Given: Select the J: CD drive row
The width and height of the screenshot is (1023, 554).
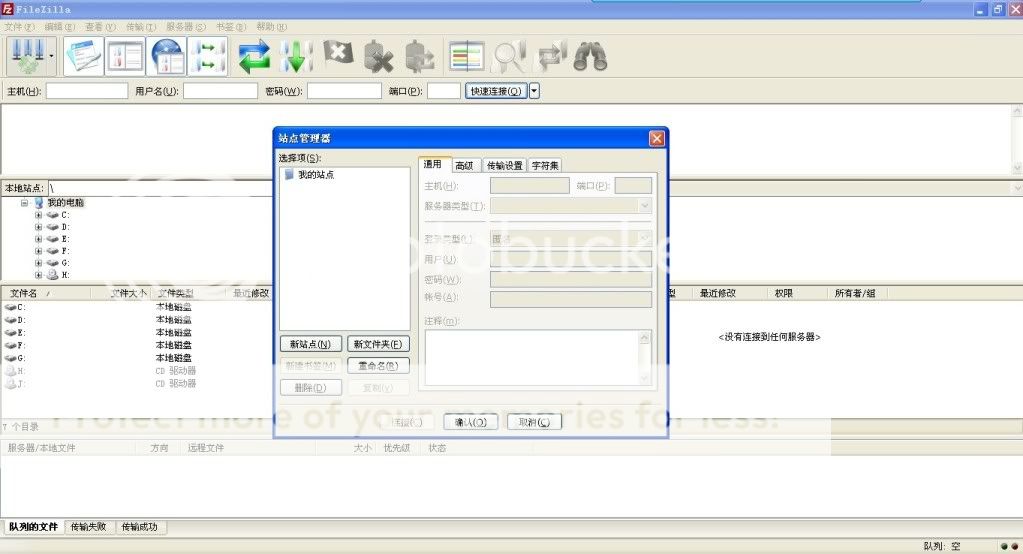Looking at the screenshot, I should click(137, 384).
